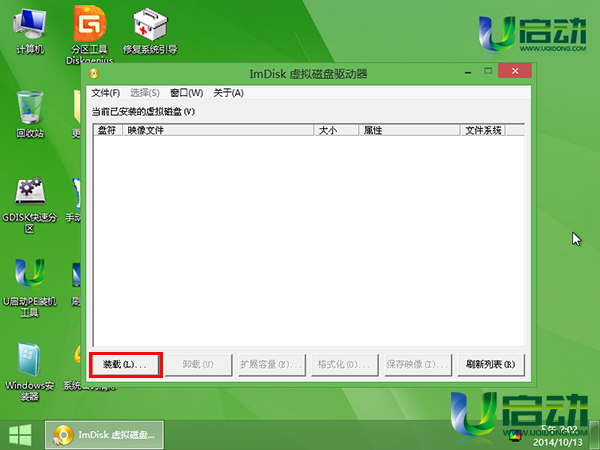Open the 窗口(W) menu

pyautogui.click(x=186, y=93)
